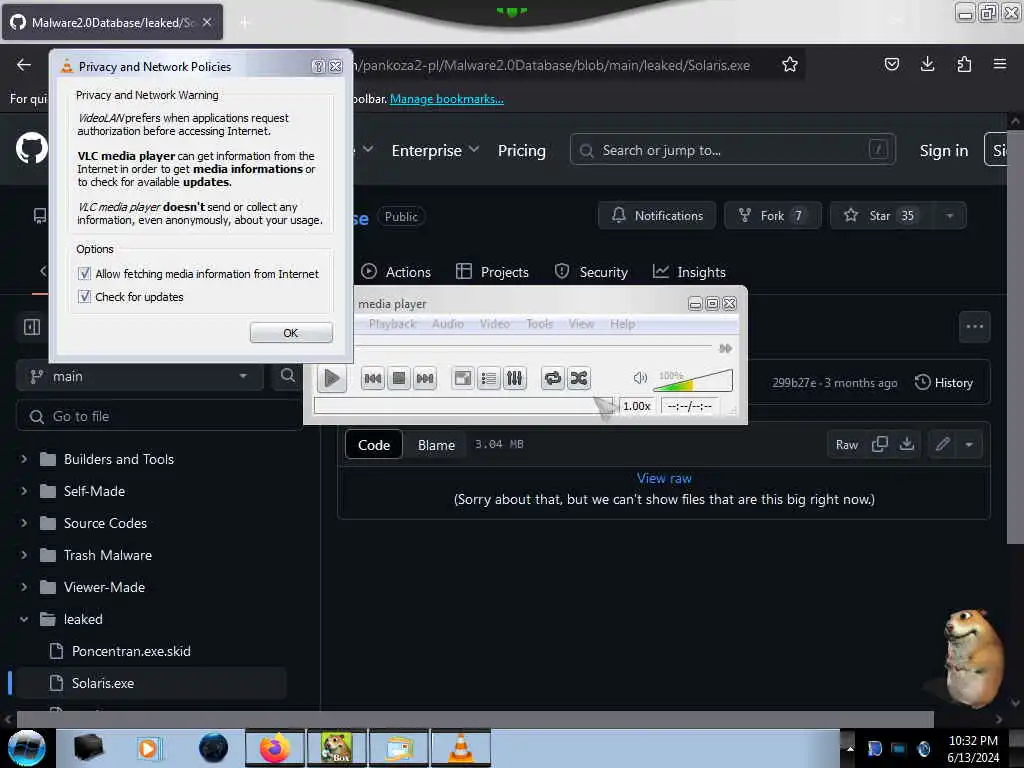The height and width of the screenshot is (768, 1024).
Task: Click VLC next media button
Action: (425, 378)
